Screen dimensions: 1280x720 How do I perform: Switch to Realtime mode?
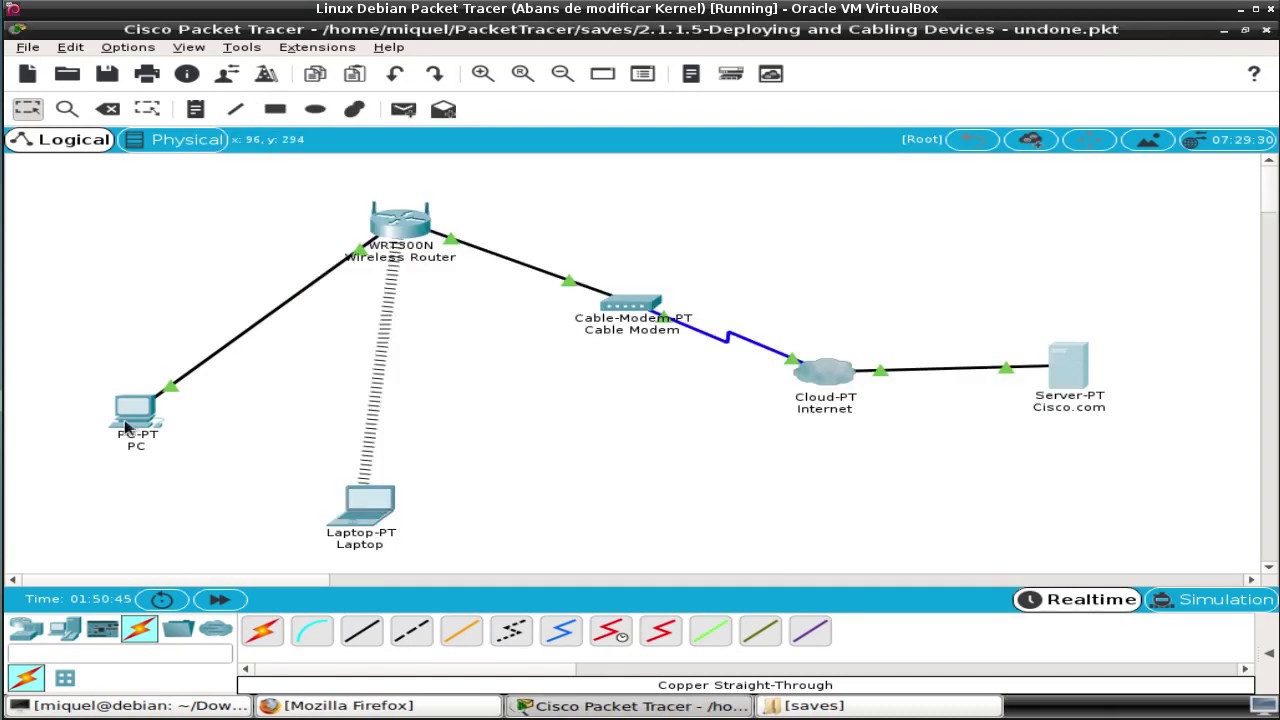click(1077, 600)
